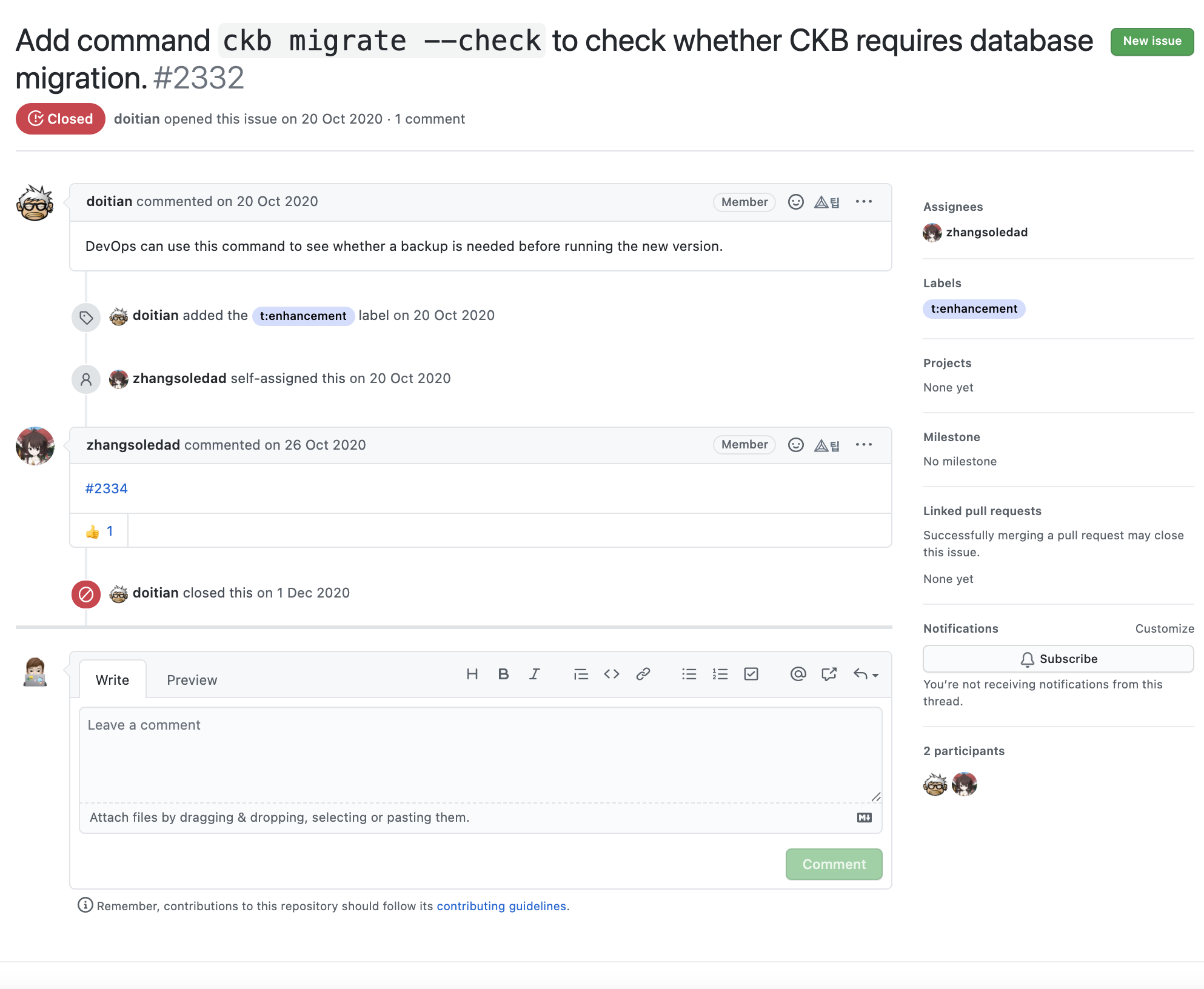
Task: Select the Write tab
Action: tap(112, 680)
